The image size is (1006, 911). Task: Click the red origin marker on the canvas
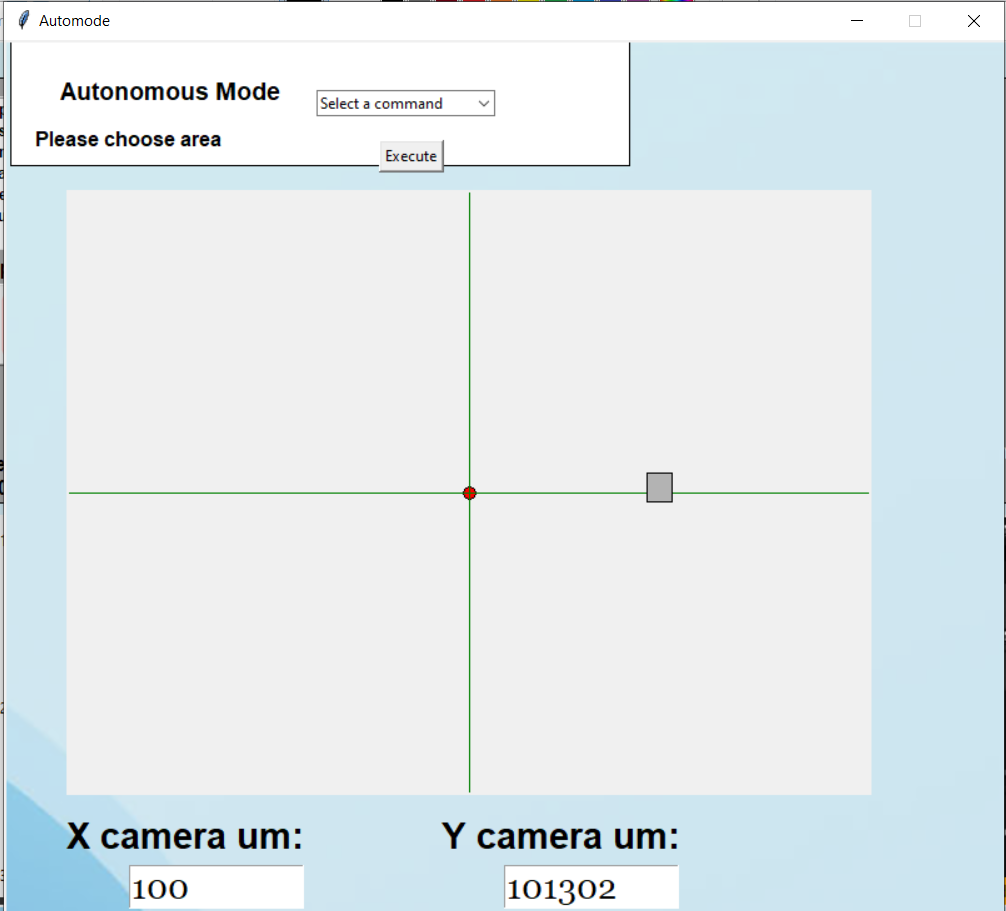[469, 492]
